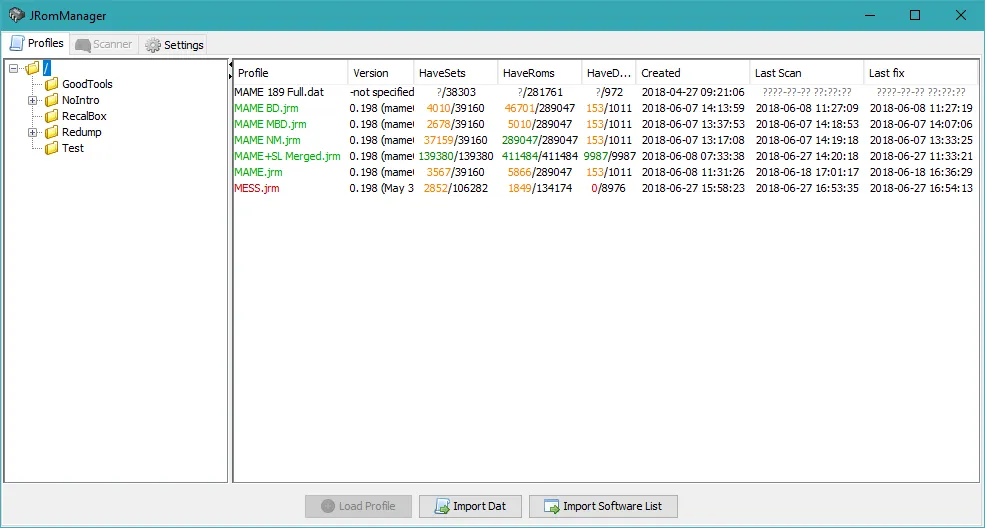Image resolution: width=985 pixels, height=528 pixels.
Task: Select the Test folder label
Action: coord(73,148)
